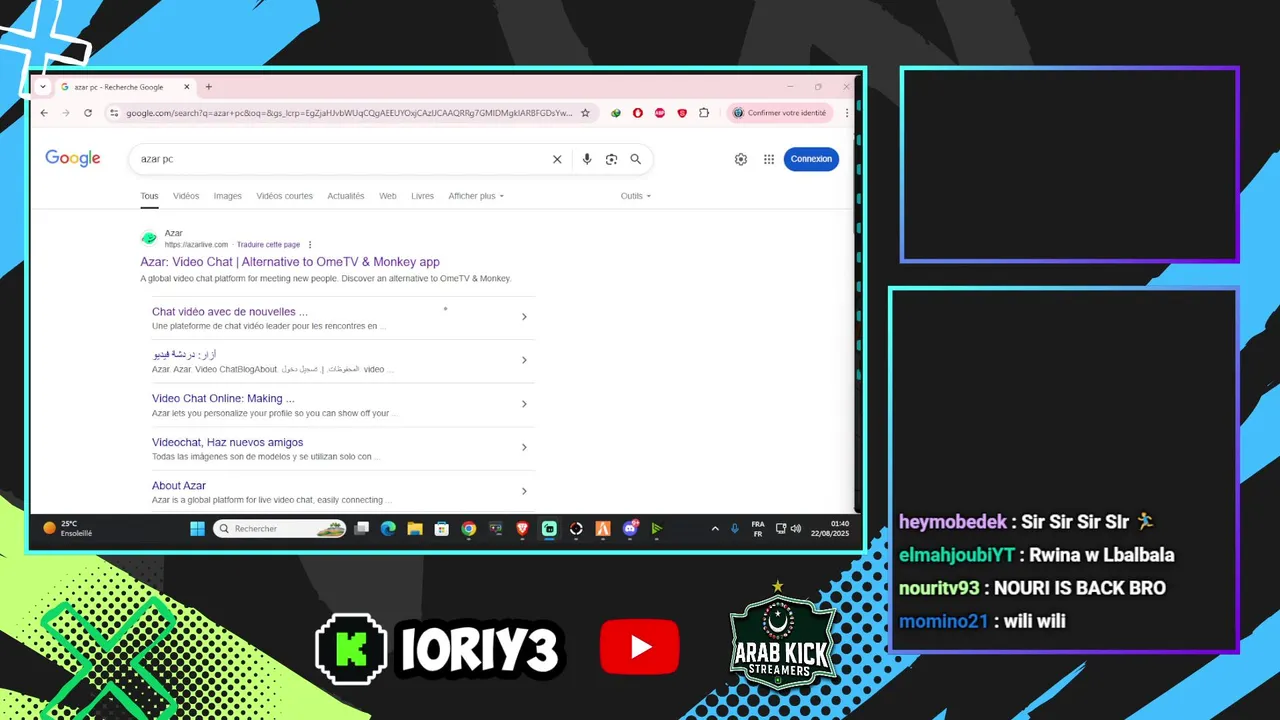Open the Google apps grid
Image resolution: width=1280 pixels, height=720 pixels.
[x=769, y=159]
